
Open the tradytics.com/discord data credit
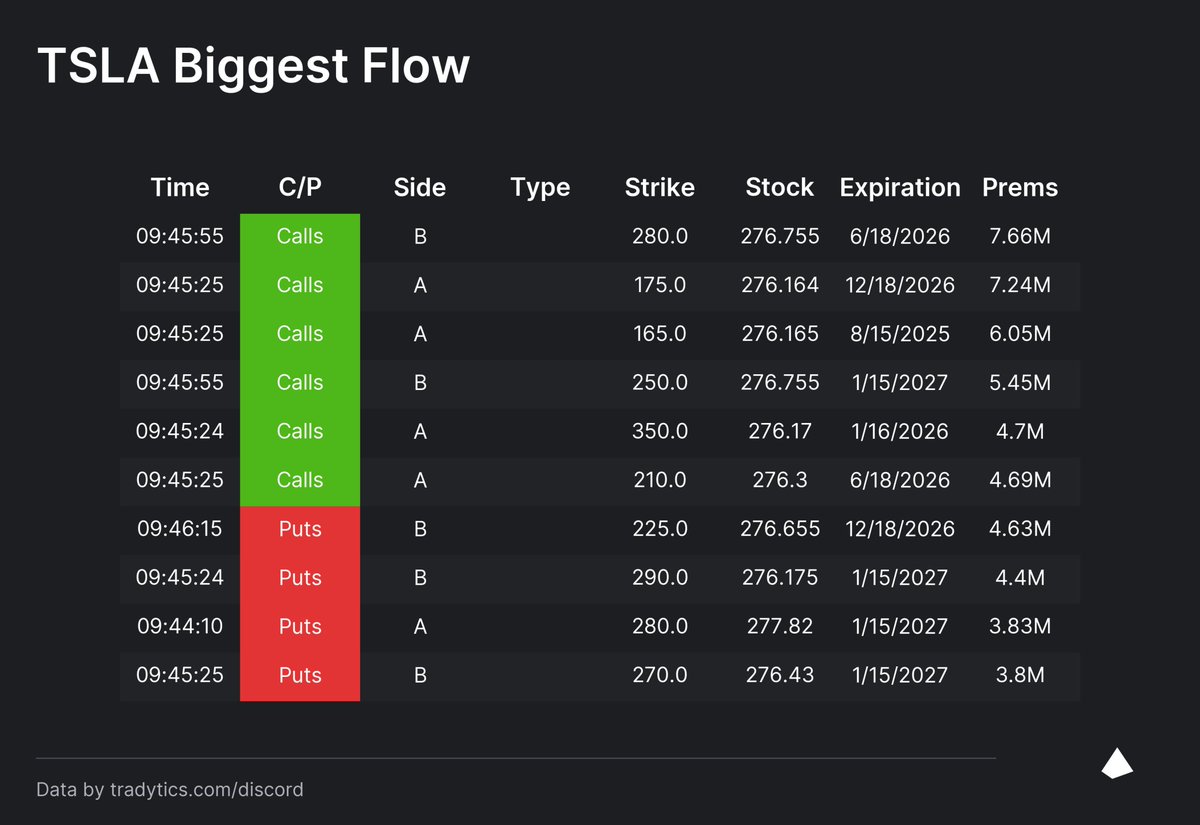(x=170, y=790)
